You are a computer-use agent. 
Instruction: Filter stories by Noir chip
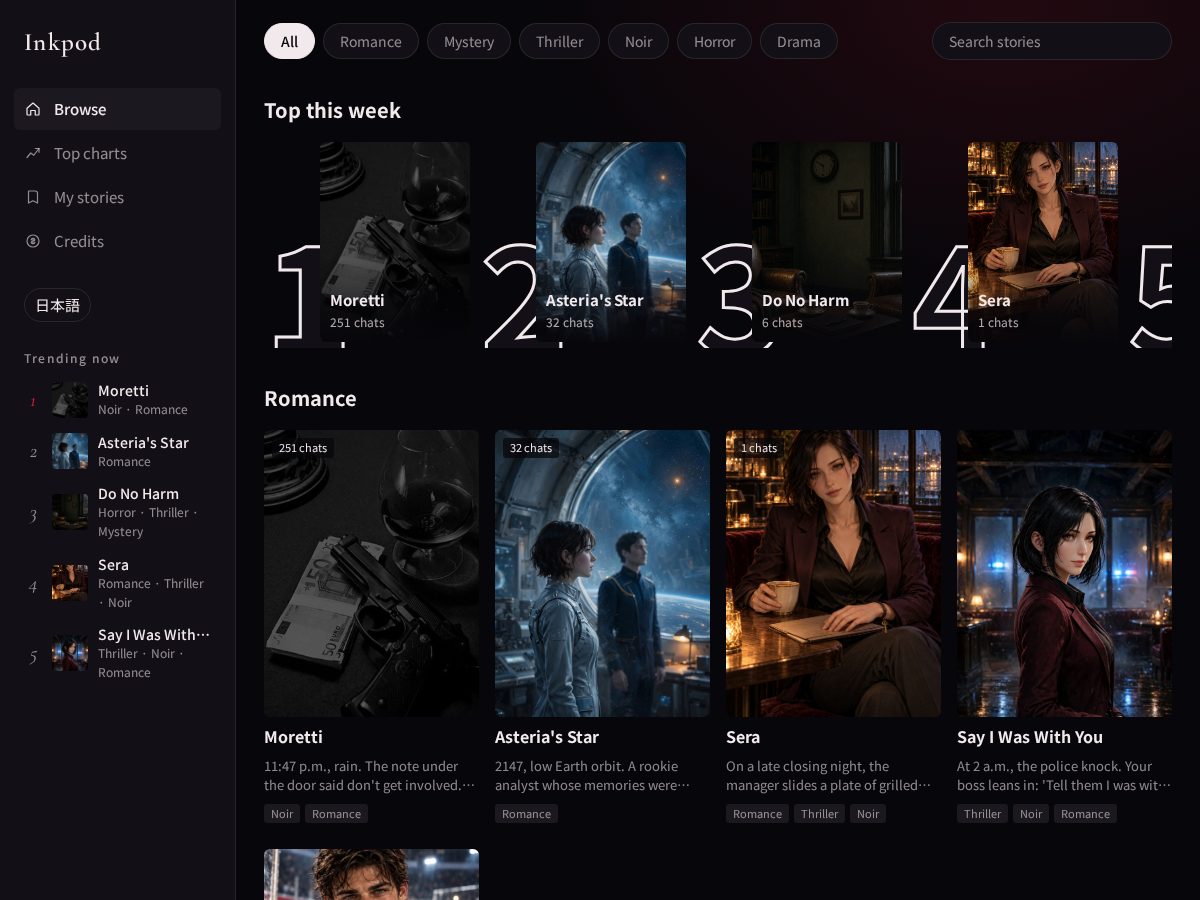638,41
